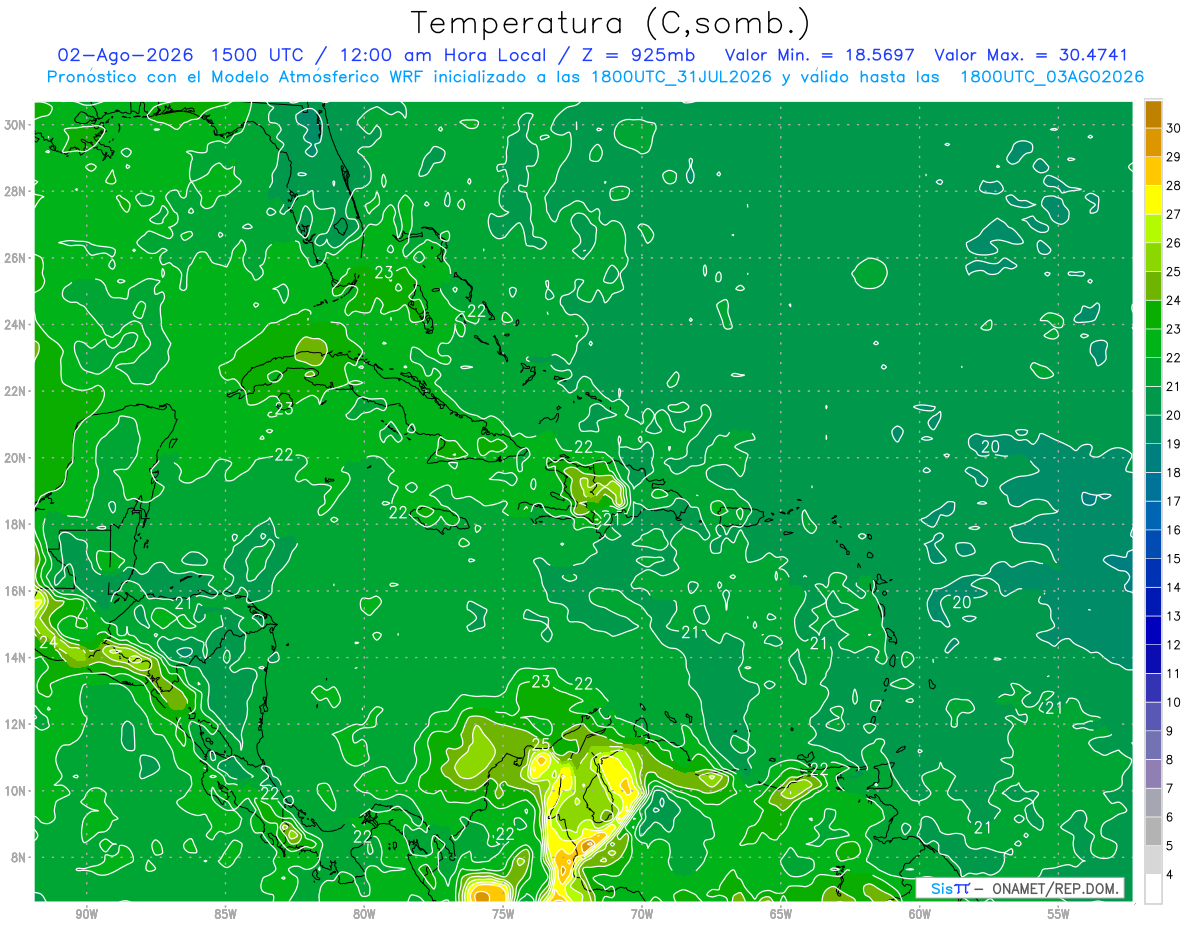The height and width of the screenshot is (927, 1200).
Task: Click the color scale value "18"
Action: (x=1173, y=473)
